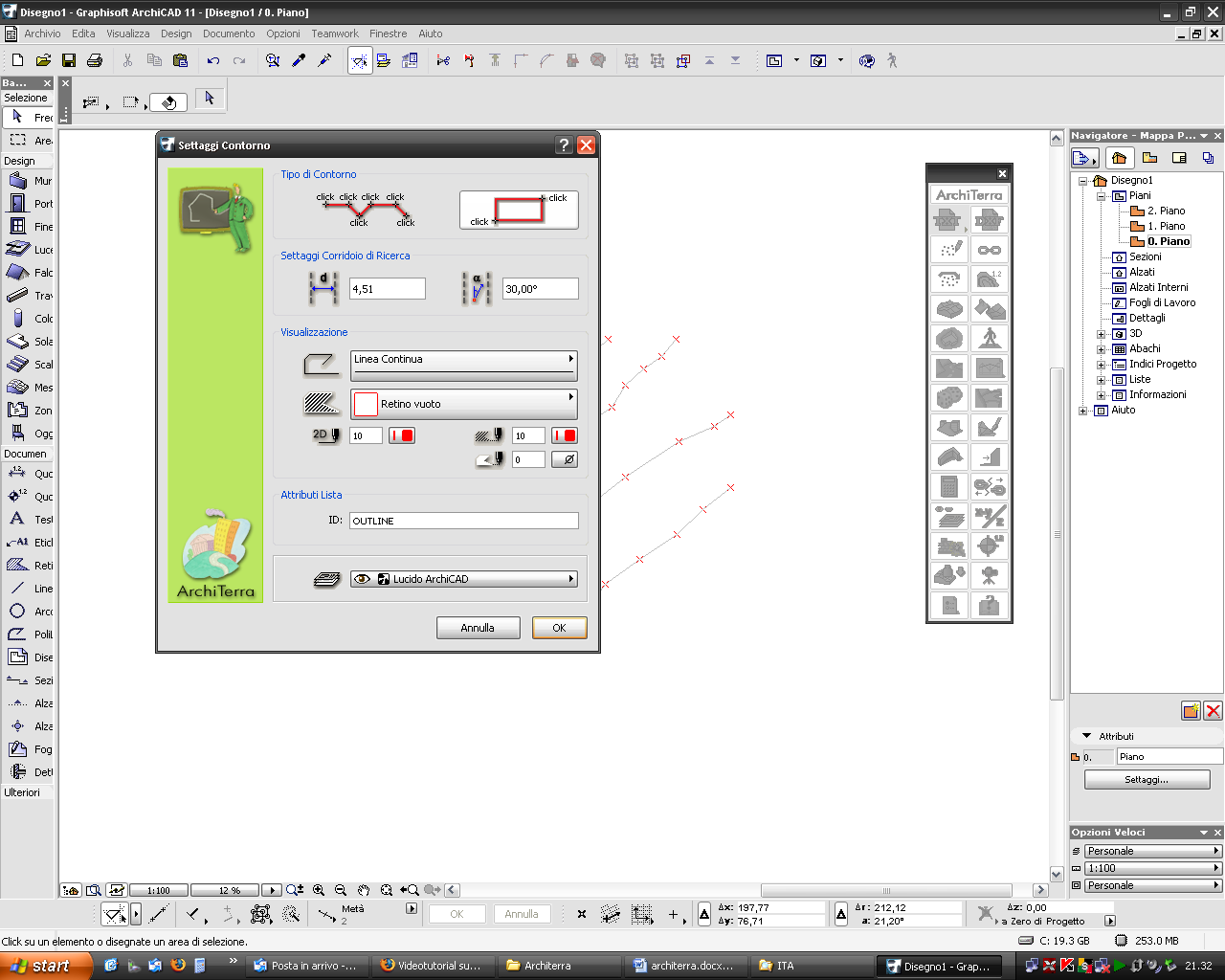The height and width of the screenshot is (980, 1225).
Task: Select the Muro wall tool
Action: [27, 180]
